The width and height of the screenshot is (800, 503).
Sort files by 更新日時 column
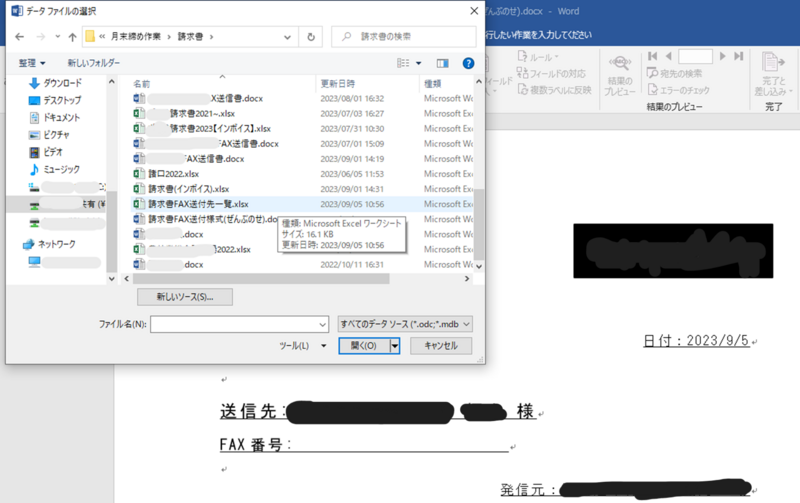click(x=337, y=84)
